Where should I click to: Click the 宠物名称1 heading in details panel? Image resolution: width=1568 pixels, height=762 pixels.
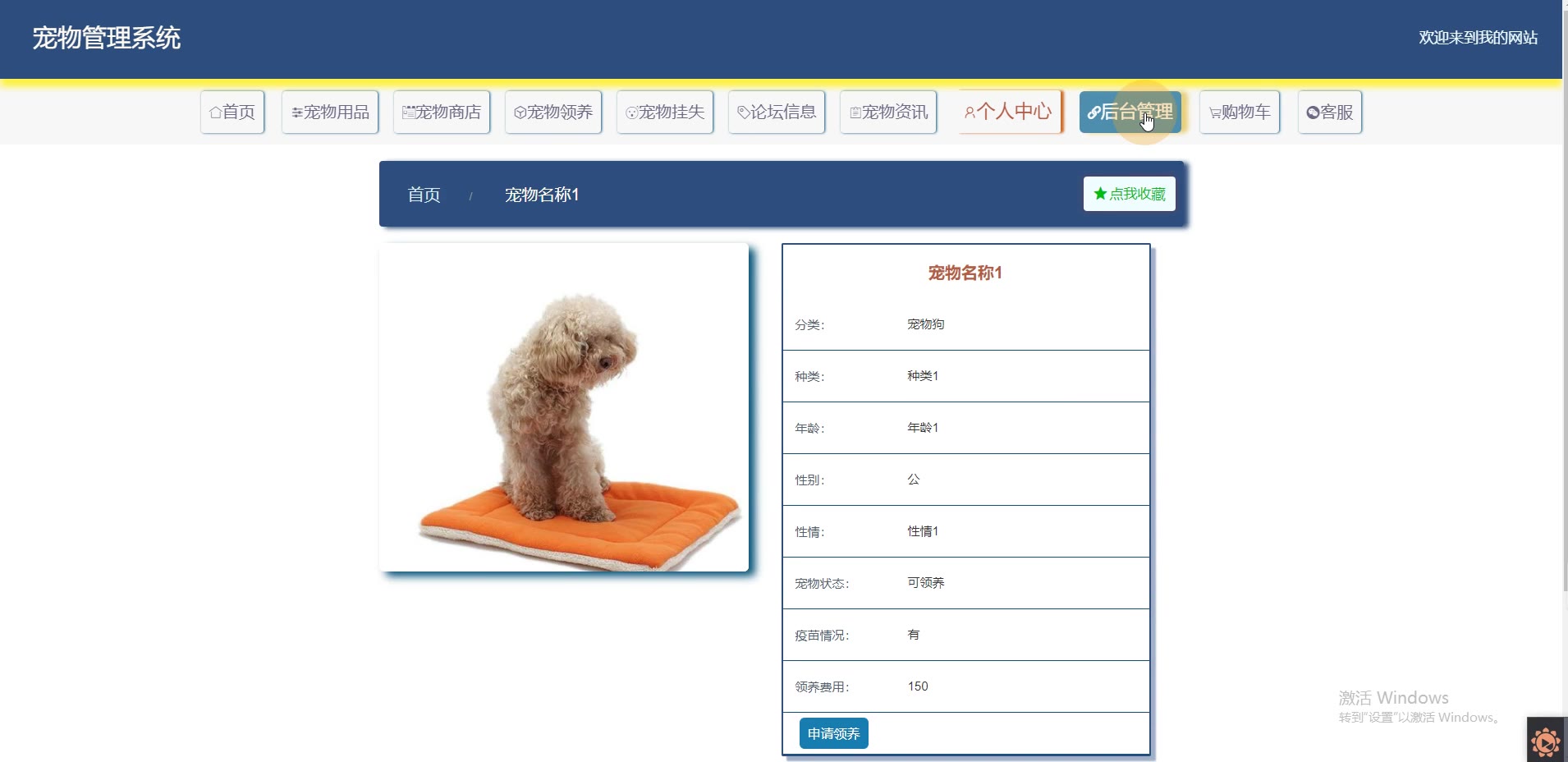click(x=965, y=273)
